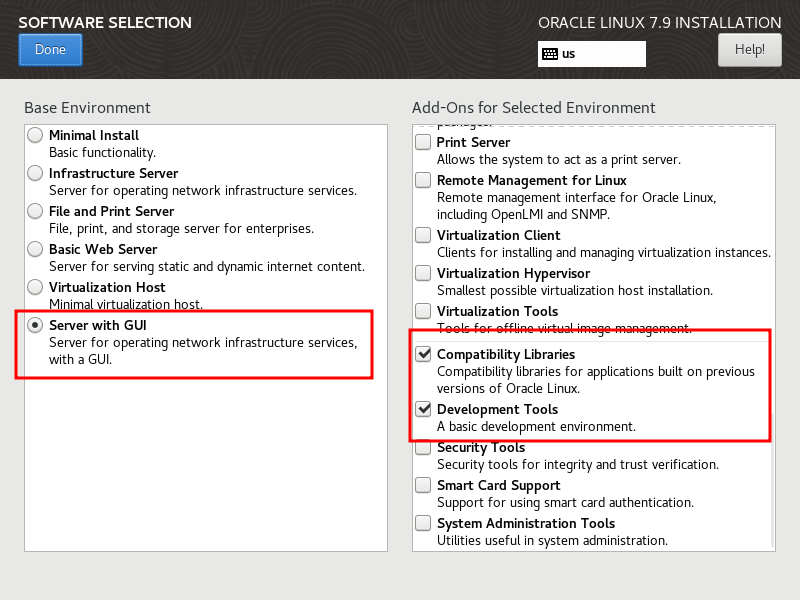This screenshot has width=800, height=600.
Task: Click 'A basic development environment.' text
Action: tap(537, 427)
